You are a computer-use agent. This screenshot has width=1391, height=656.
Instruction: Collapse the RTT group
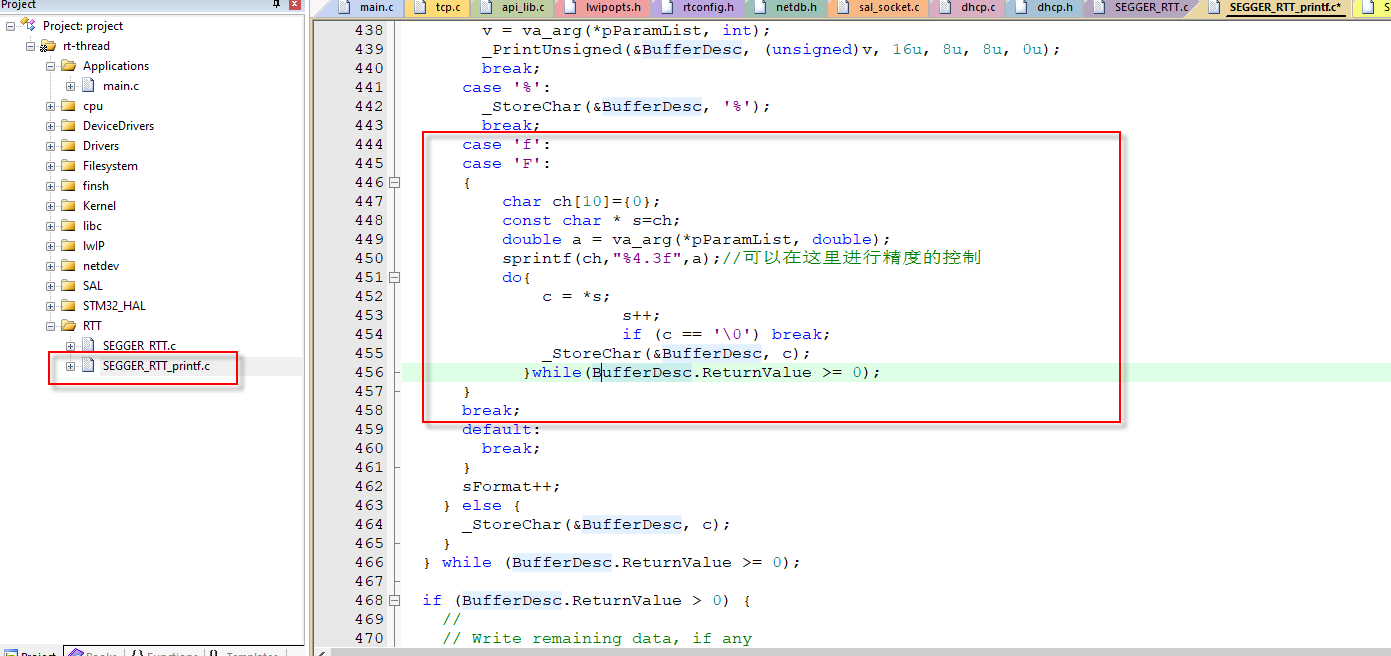(x=50, y=326)
